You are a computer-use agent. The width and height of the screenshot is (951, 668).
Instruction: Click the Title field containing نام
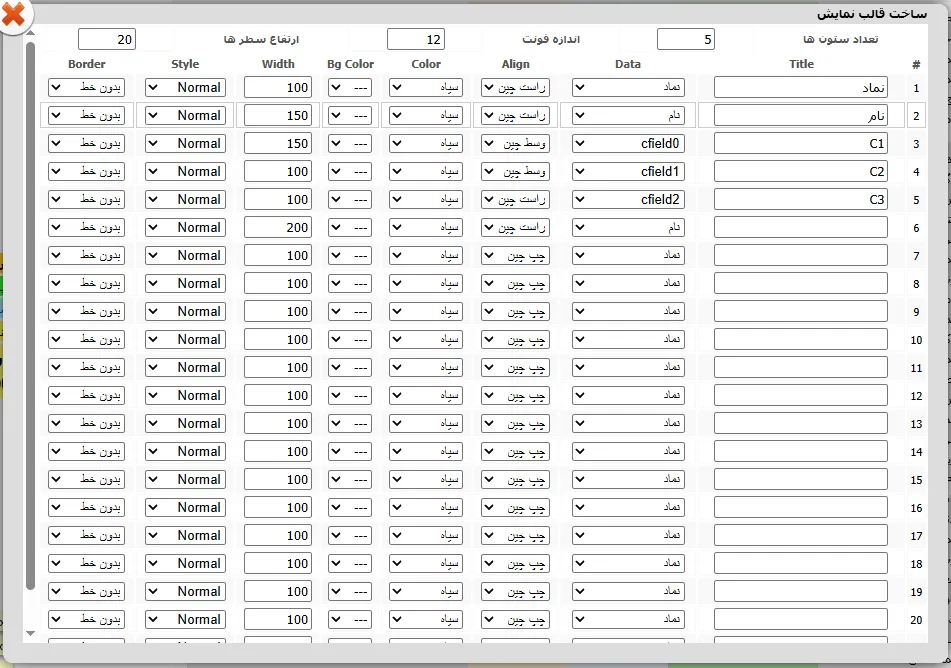tap(801, 115)
